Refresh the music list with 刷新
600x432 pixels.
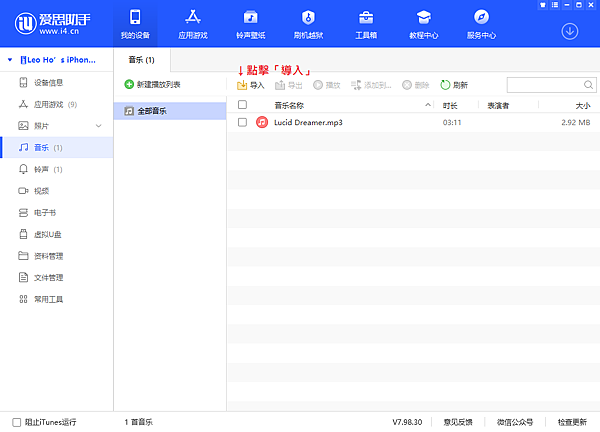tap(454, 85)
